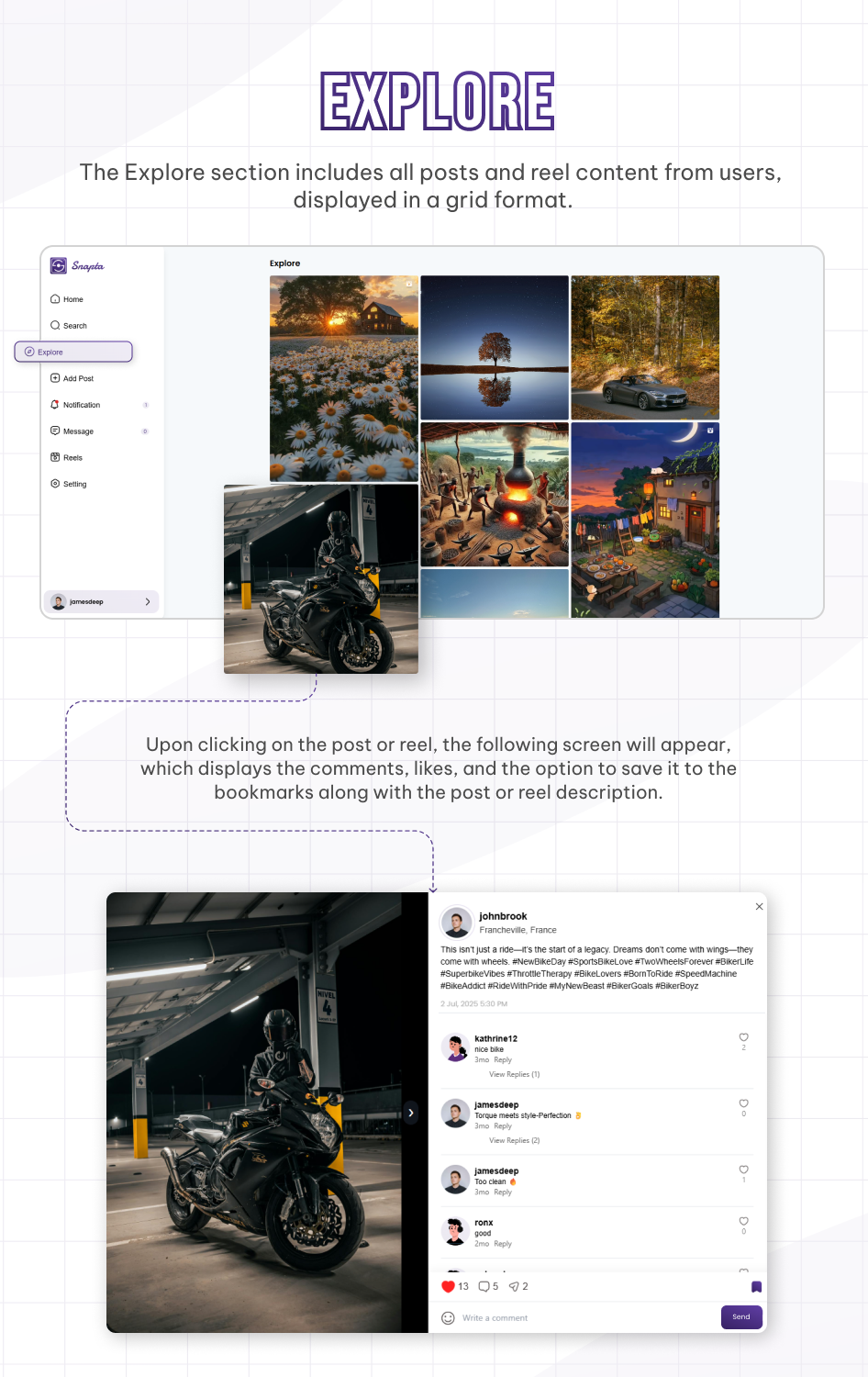The width and height of the screenshot is (868, 1377).
Task: Like the 'Torque meets style-Perfection' comment
Action: click(744, 1103)
